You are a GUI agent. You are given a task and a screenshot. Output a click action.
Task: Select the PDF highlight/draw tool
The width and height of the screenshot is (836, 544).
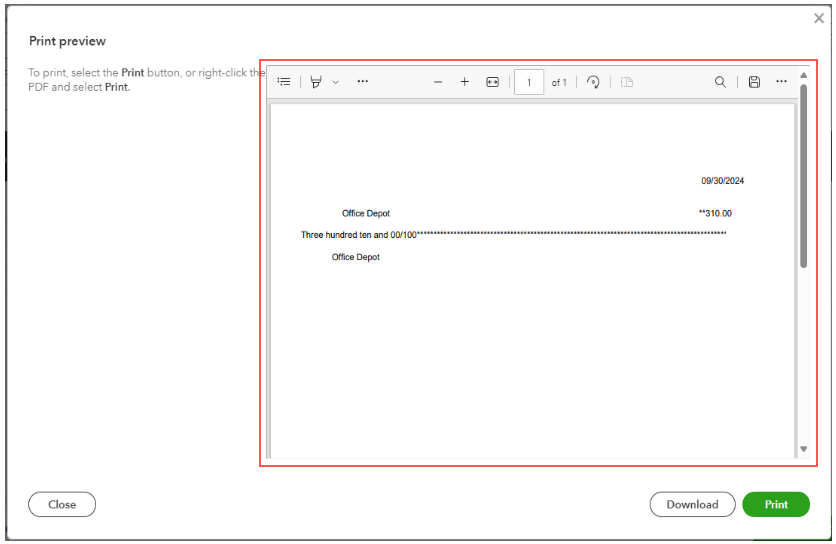pyautogui.click(x=316, y=82)
